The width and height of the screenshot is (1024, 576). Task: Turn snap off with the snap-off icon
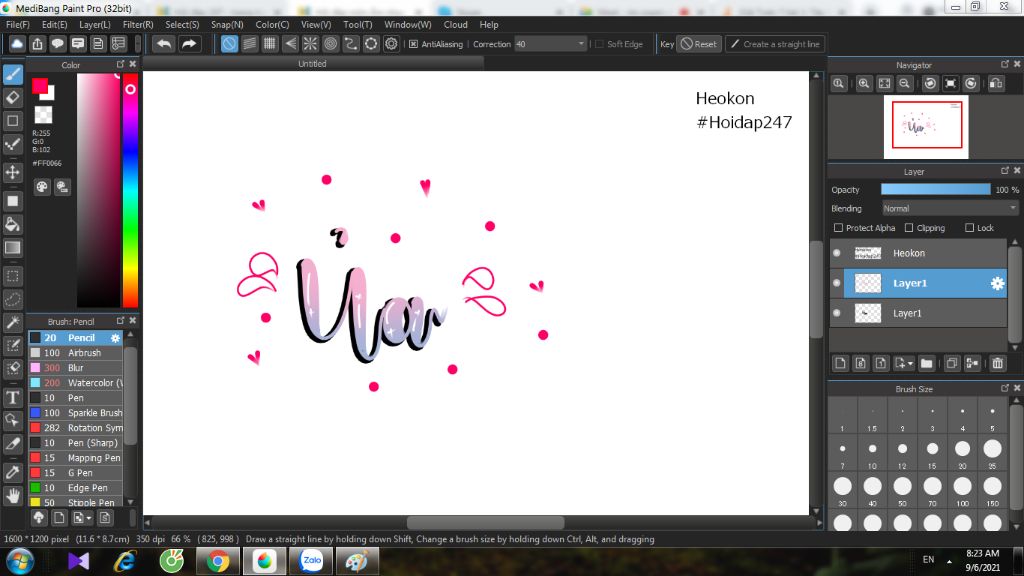click(229, 44)
